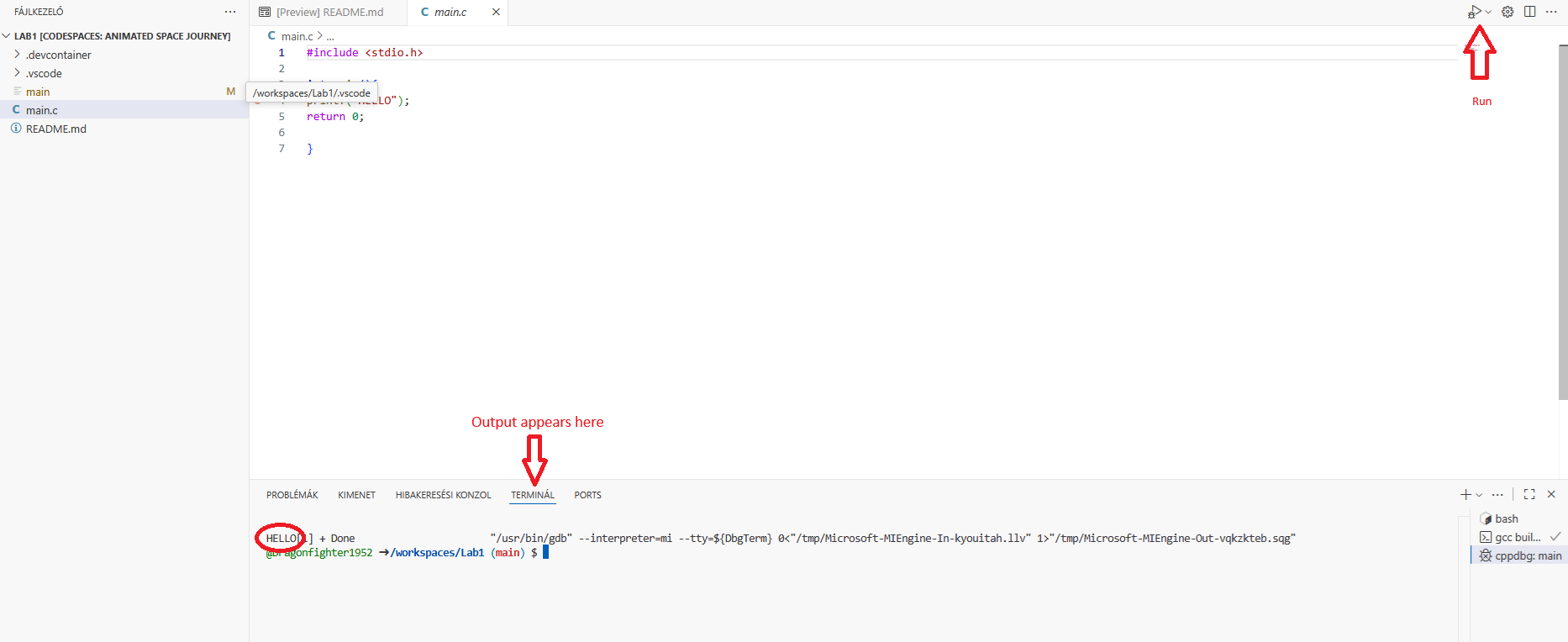1568x642 pixels.
Task: Open the run options dropdown arrow
Action: click(1488, 12)
